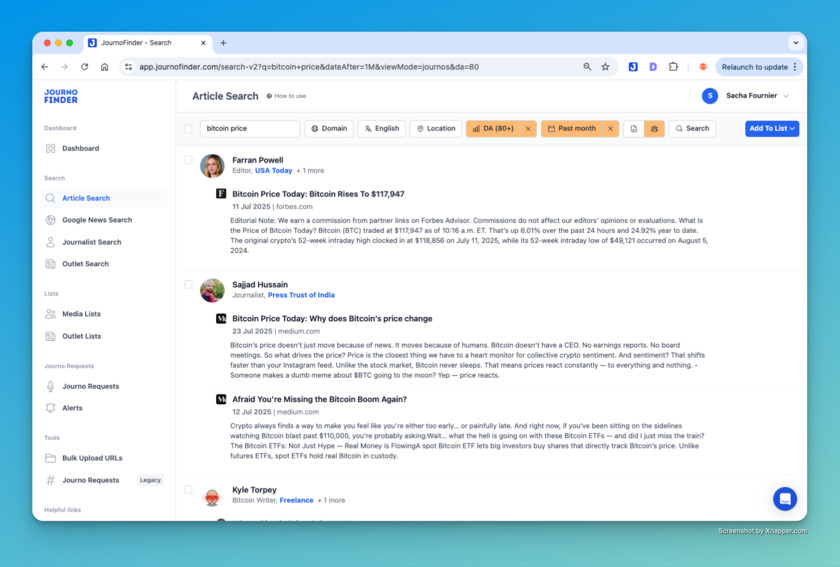The image size is (840, 567).
Task: Bookmark this page with the star icon
Action: tap(605, 67)
